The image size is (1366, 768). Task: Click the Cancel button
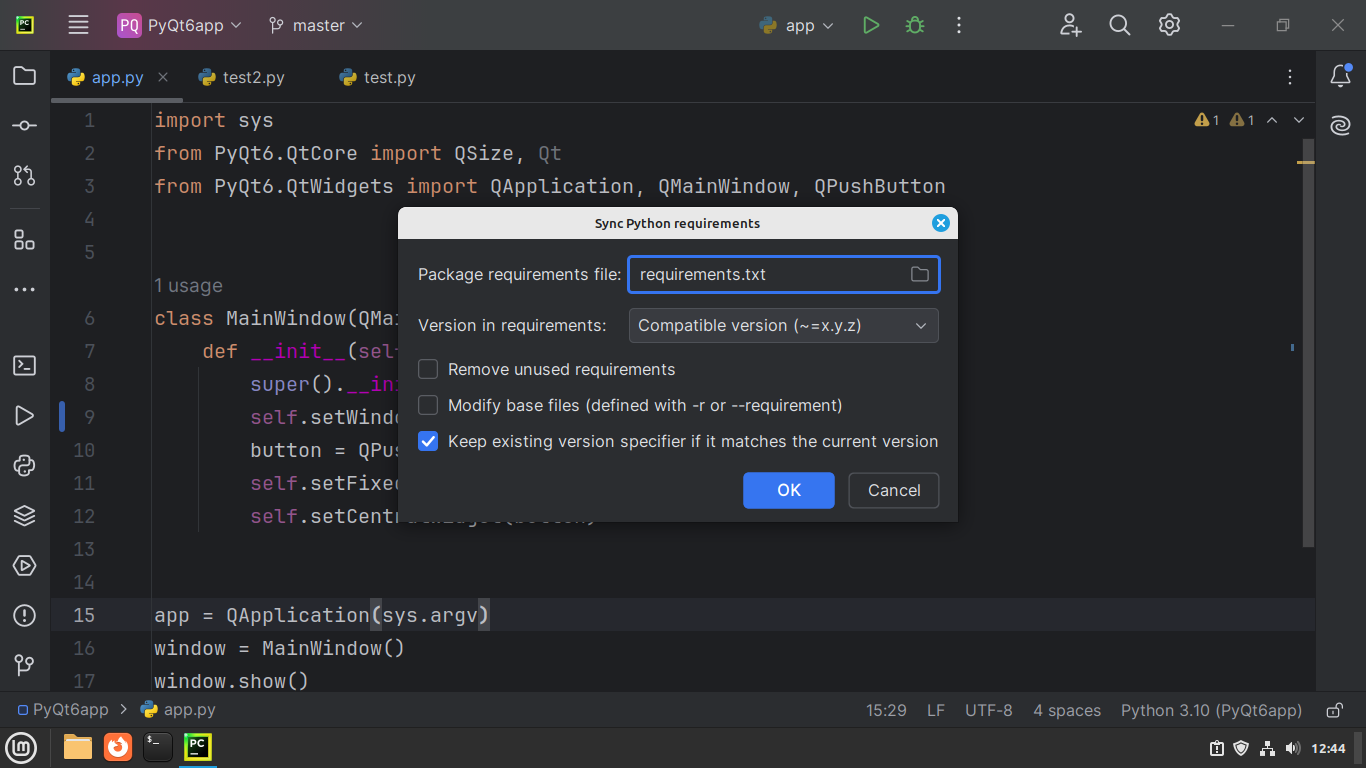click(x=894, y=490)
